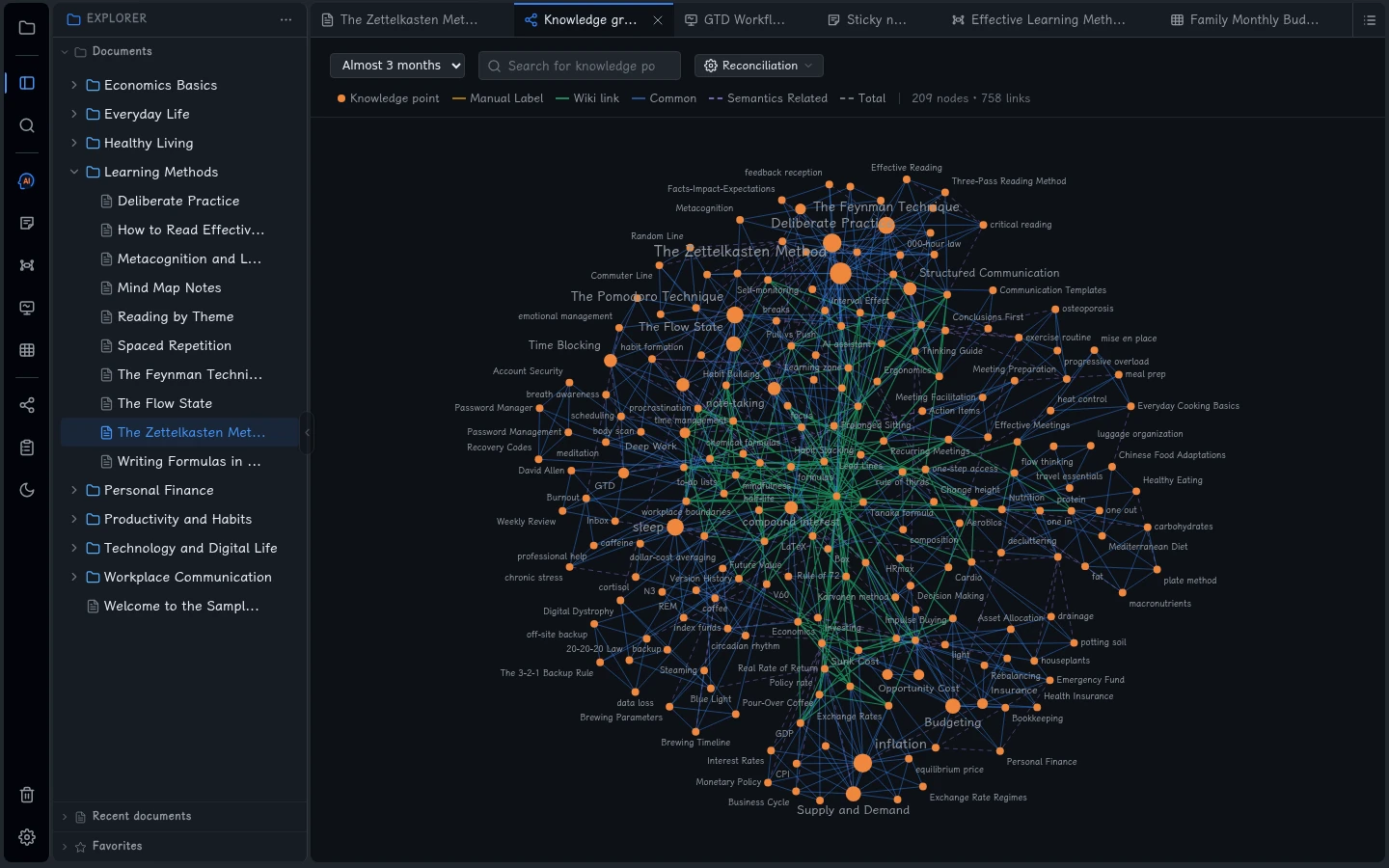Focus the Search for knowledge point field
This screenshot has height=868, width=1389.
580,66
